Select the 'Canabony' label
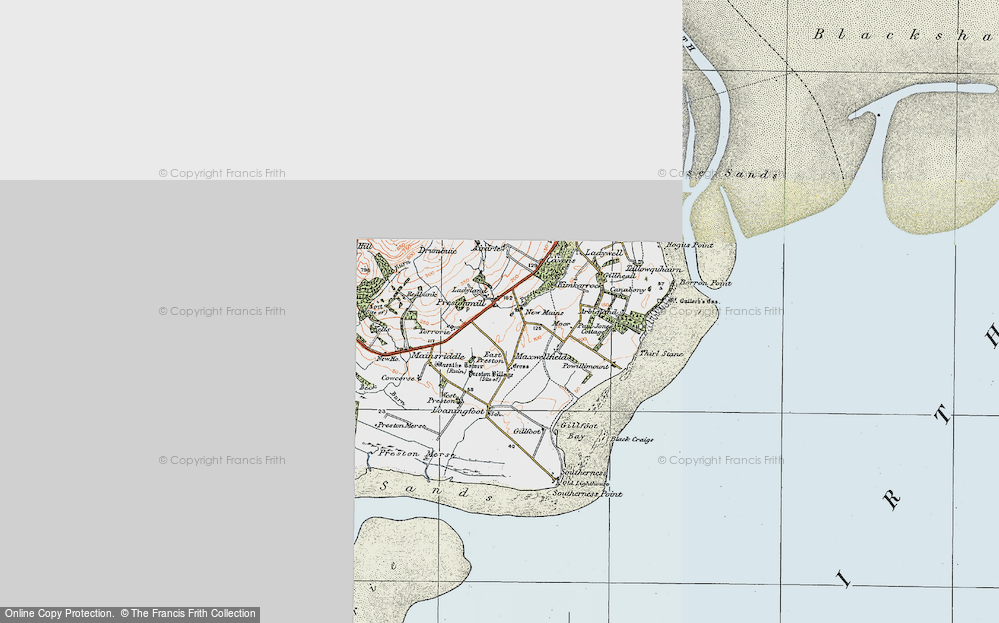Image resolution: width=999 pixels, height=623 pixels. [628, 290]
